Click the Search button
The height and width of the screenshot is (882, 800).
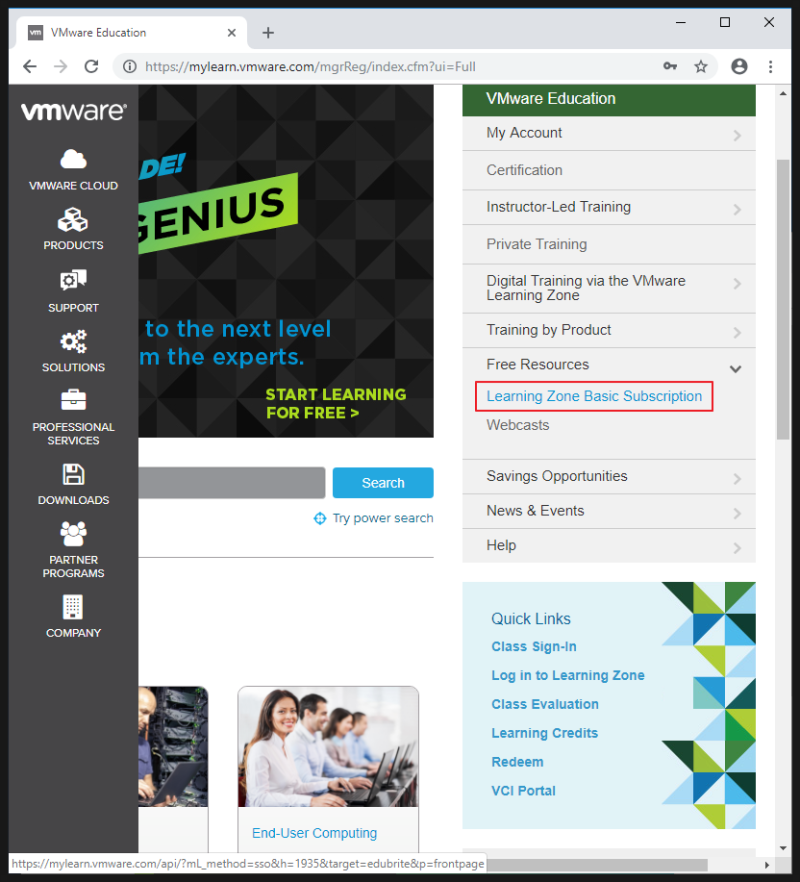pyautogui.click(x=382, y=482)
